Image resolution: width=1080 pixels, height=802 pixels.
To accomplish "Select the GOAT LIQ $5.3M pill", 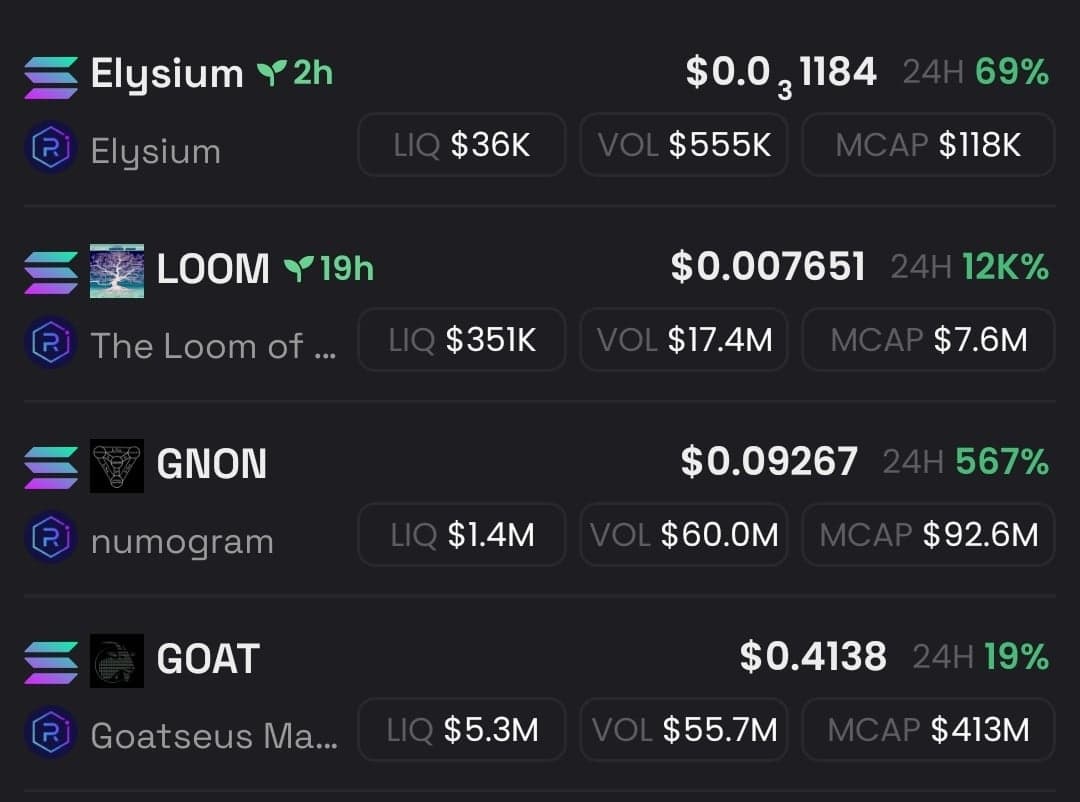I will point(461,730).
